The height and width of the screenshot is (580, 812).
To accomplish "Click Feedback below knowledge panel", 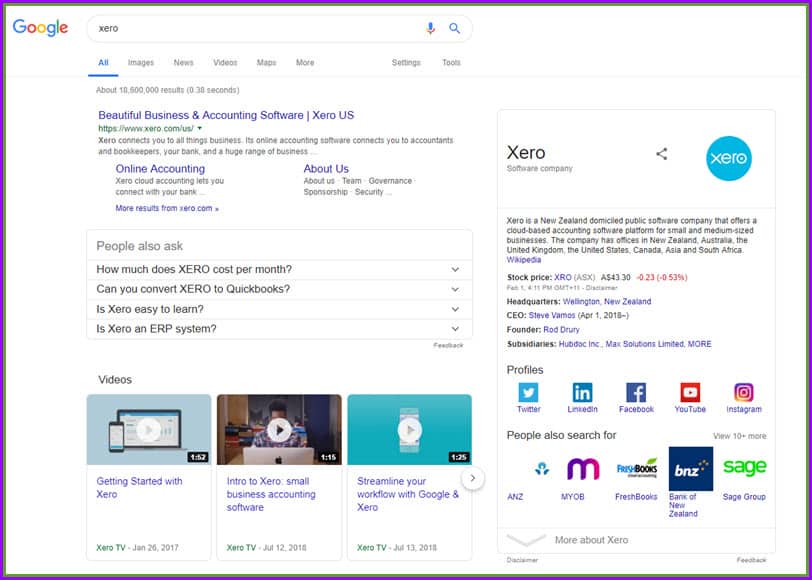I will pyautogui.click(x=751, y=560).
